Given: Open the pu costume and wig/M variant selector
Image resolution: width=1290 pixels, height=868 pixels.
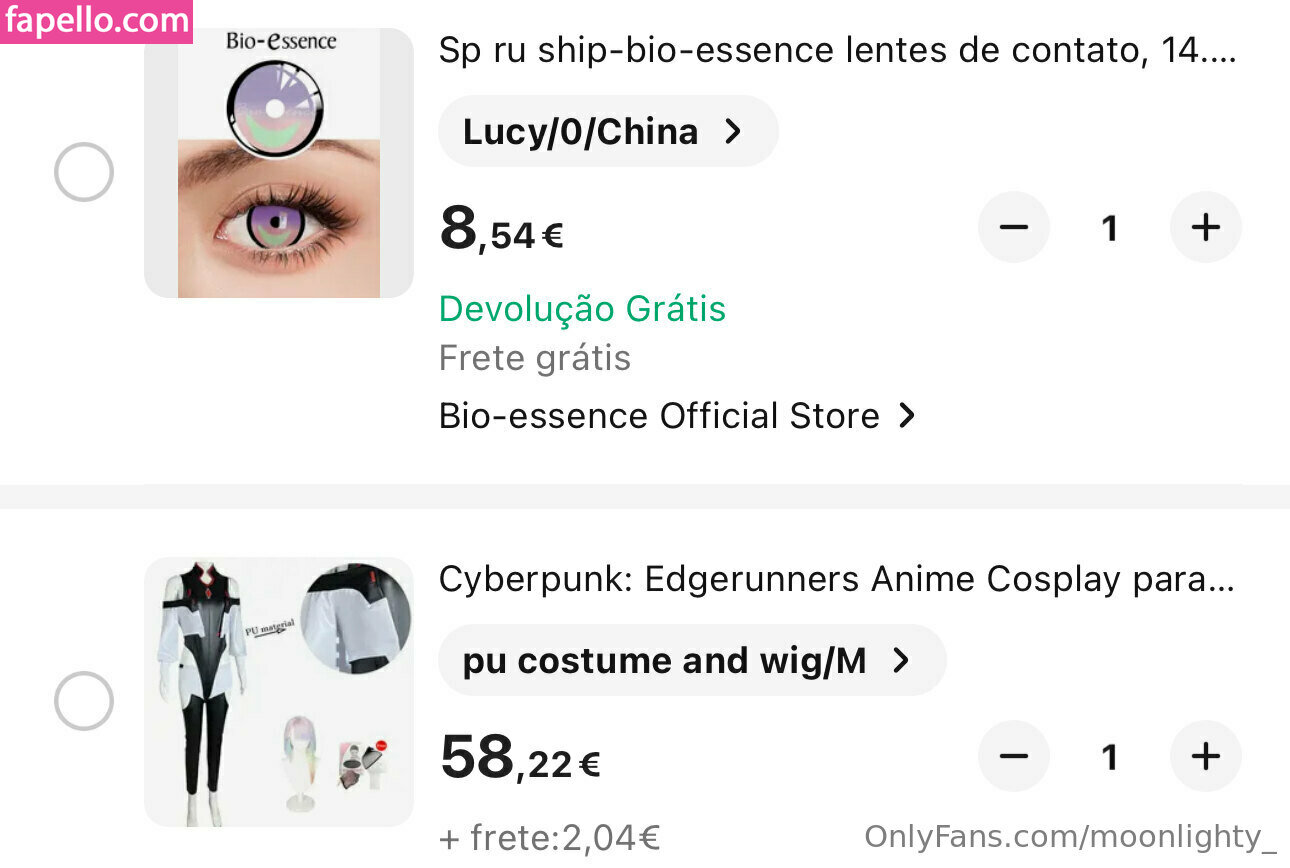Looking at the screenshot, I should pos(692,660).
